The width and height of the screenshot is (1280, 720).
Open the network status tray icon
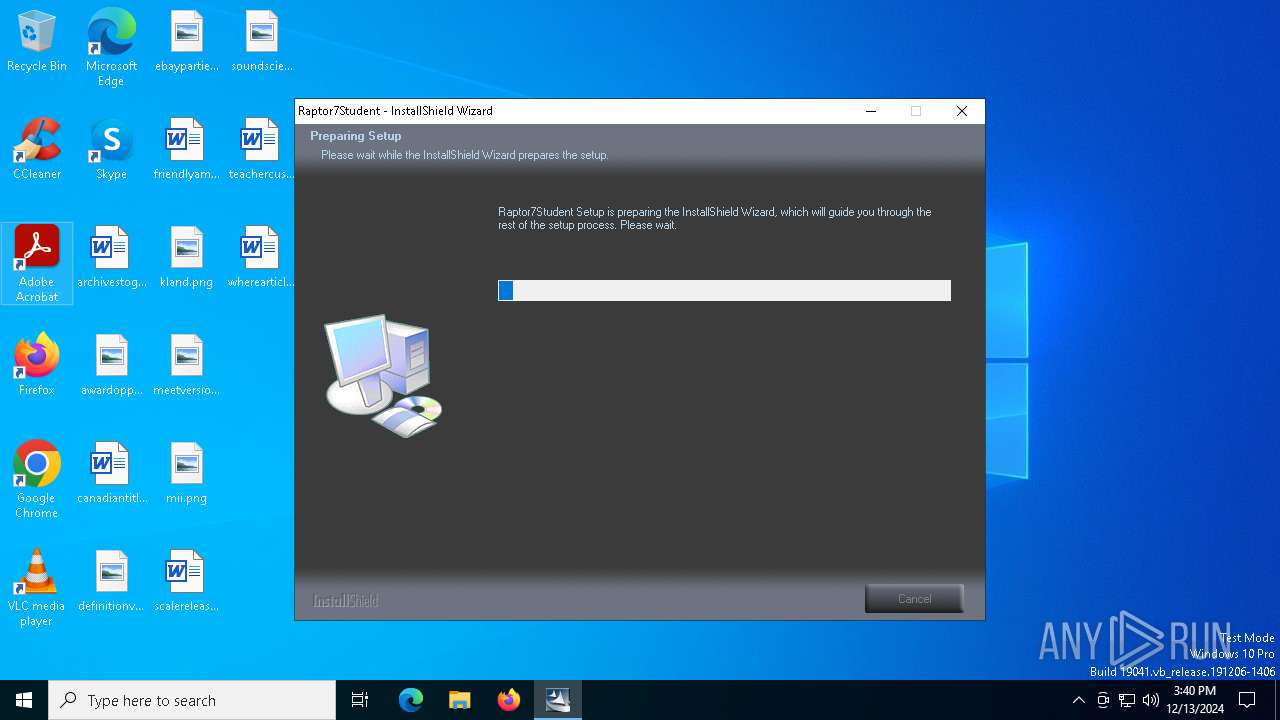[1127, 700]
